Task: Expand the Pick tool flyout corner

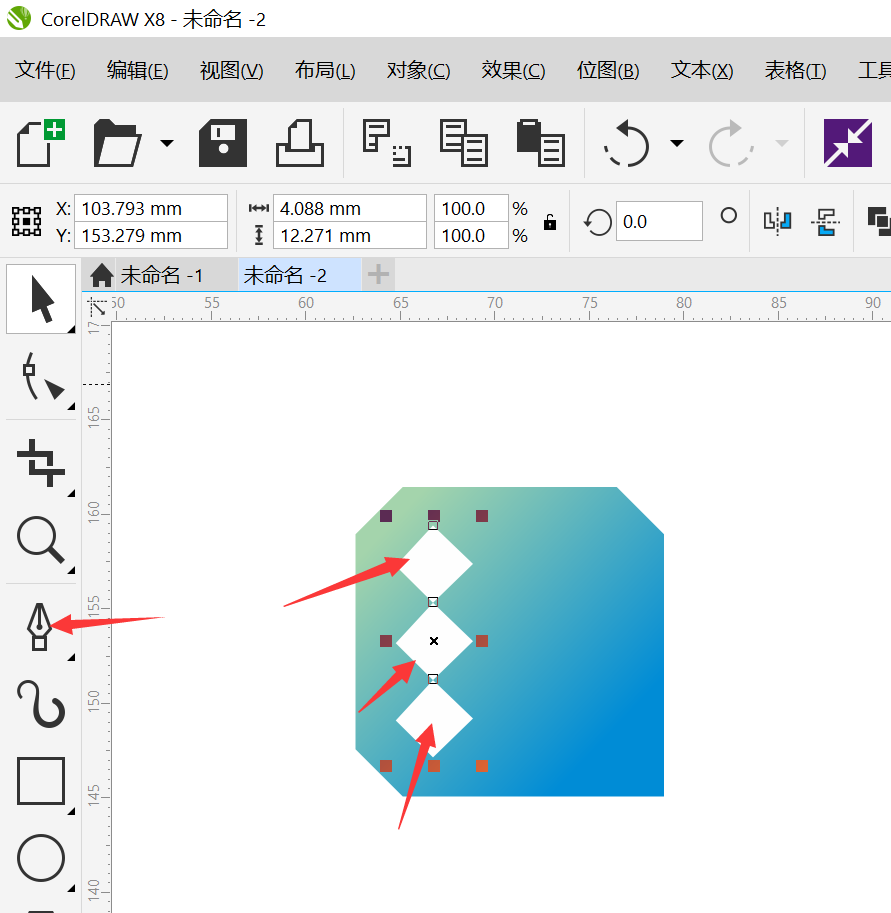Action: tap(71, 330)
